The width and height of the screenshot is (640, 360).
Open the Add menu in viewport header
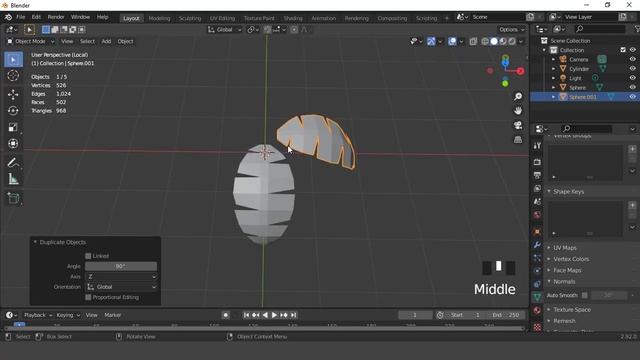tap(106, 41)
